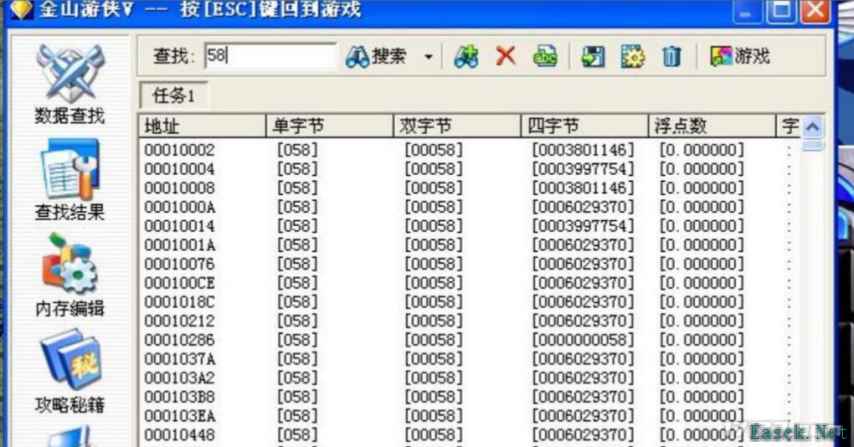The height and width of the screenshot is (447, 854).
Task: Click the green doc export icon
Action: coord(545,56)
